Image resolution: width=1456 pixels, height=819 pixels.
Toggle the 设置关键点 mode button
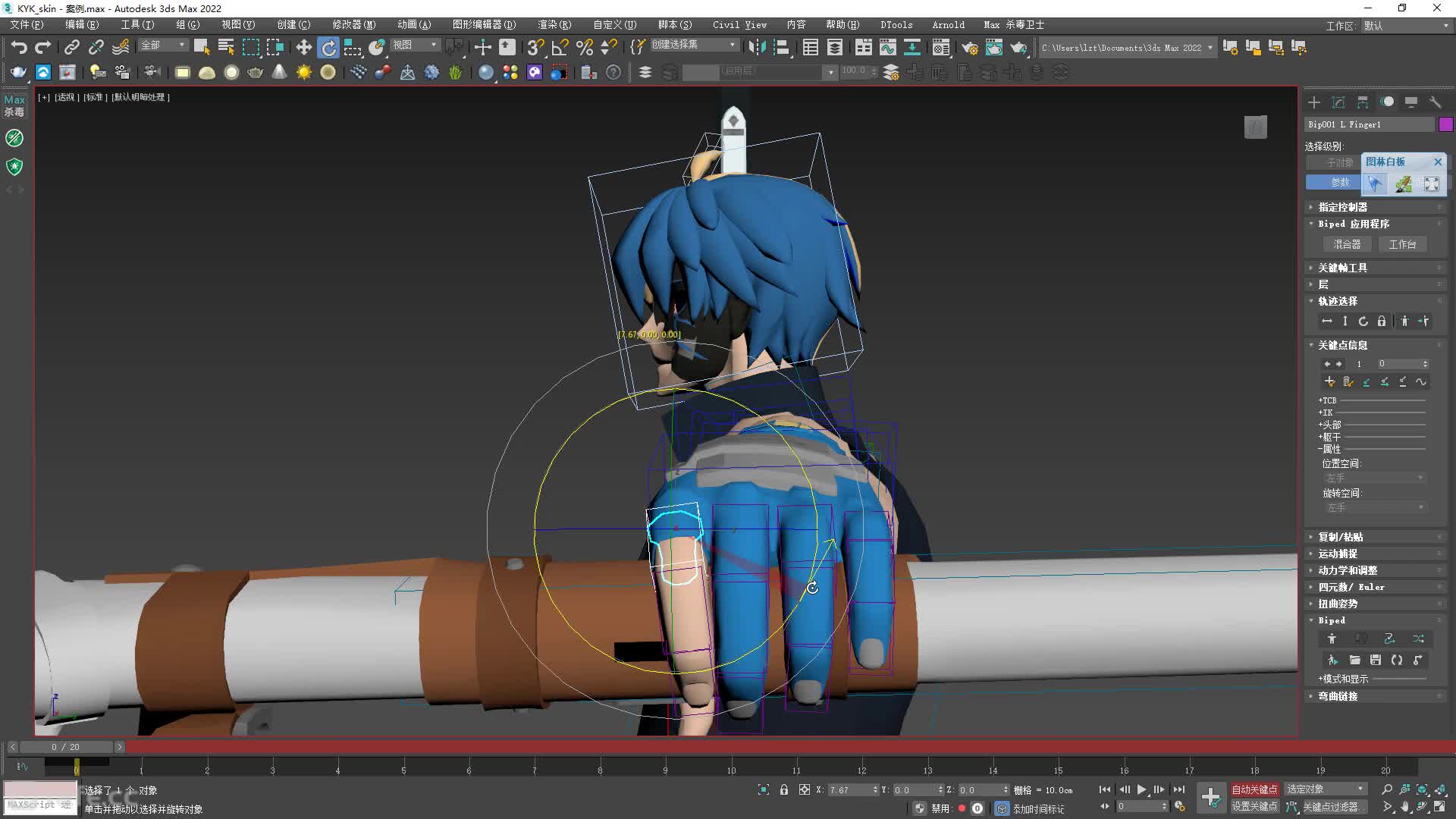click(x=1254, y=806)
